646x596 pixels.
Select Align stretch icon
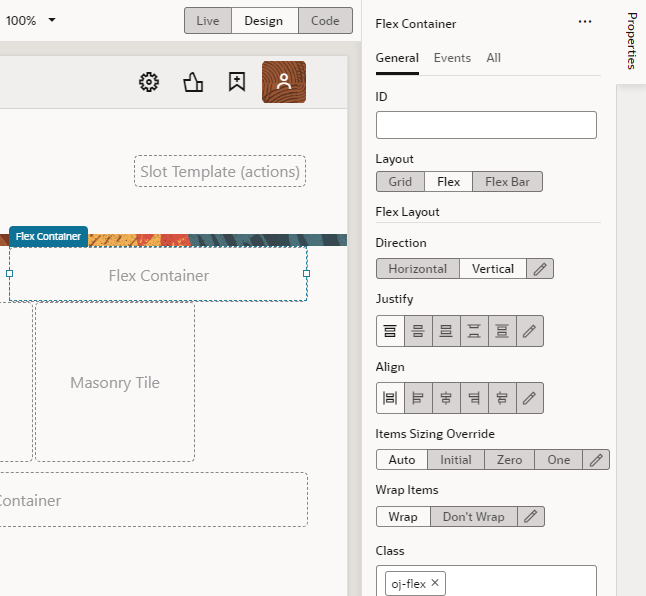[390, 398]
